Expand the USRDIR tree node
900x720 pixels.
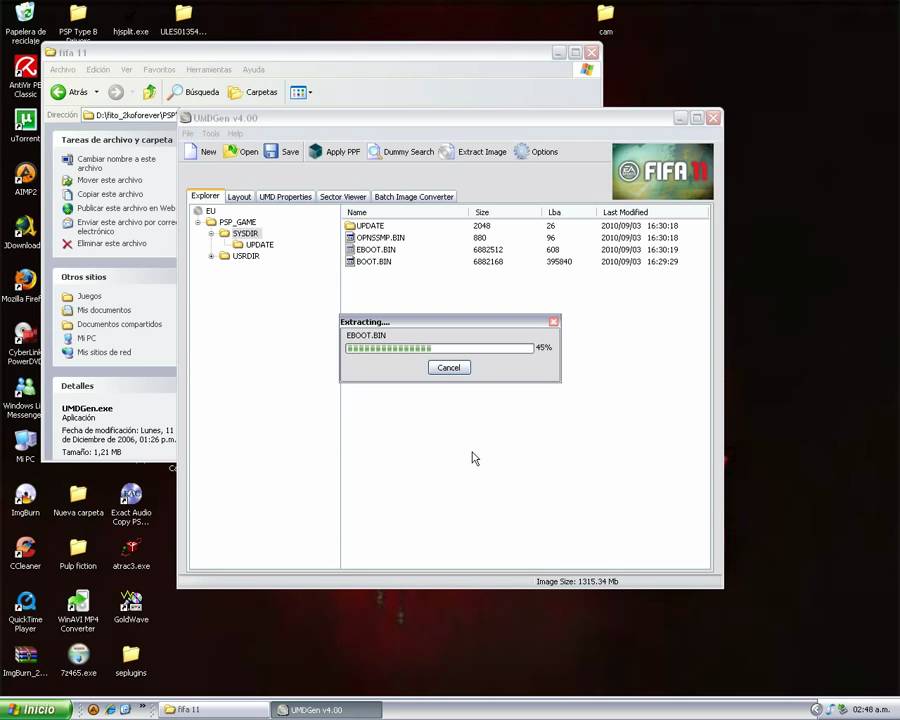(x=211, y=256)
